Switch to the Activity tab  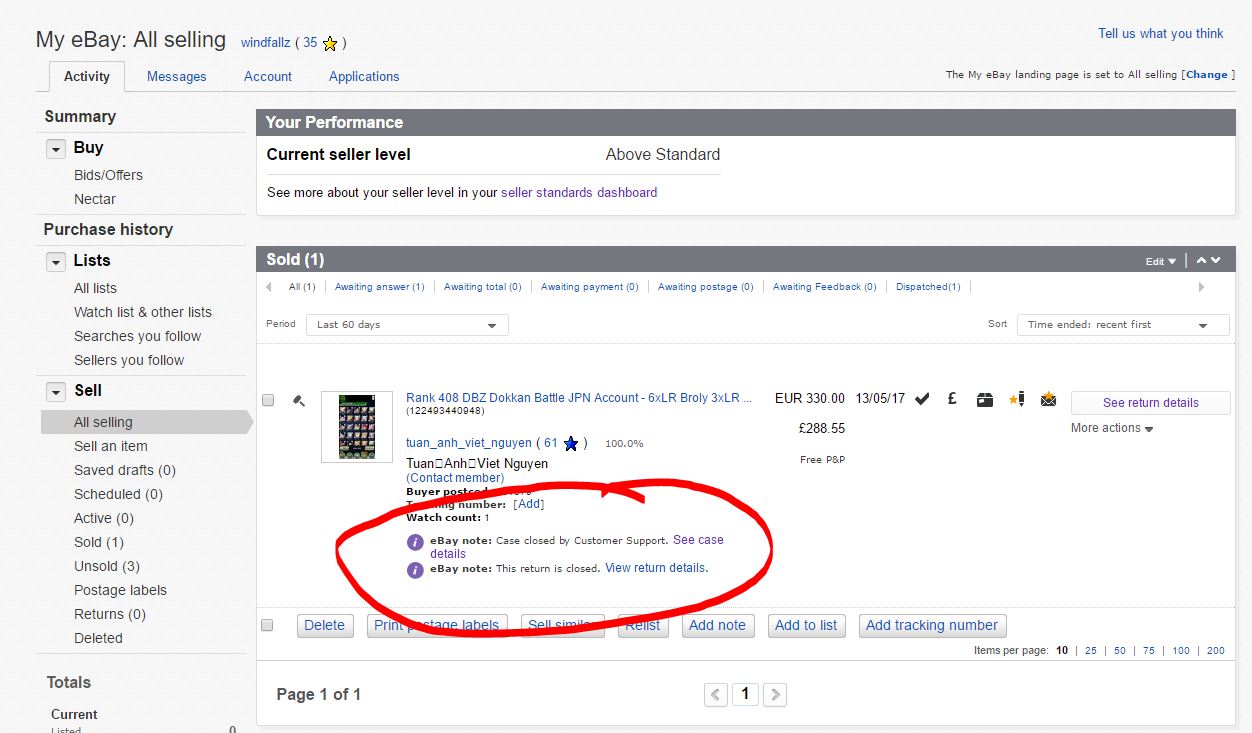(x=87, y=76)
